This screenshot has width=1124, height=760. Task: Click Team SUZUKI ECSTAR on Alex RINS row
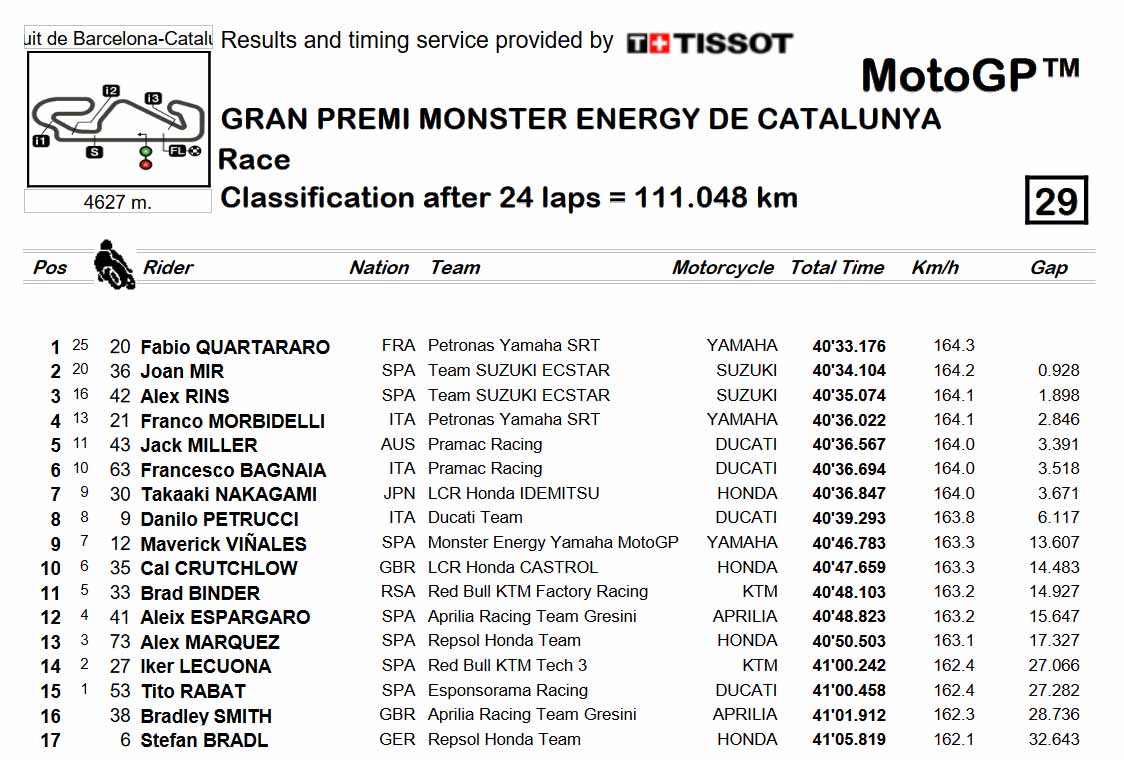[x=518, y=395]
